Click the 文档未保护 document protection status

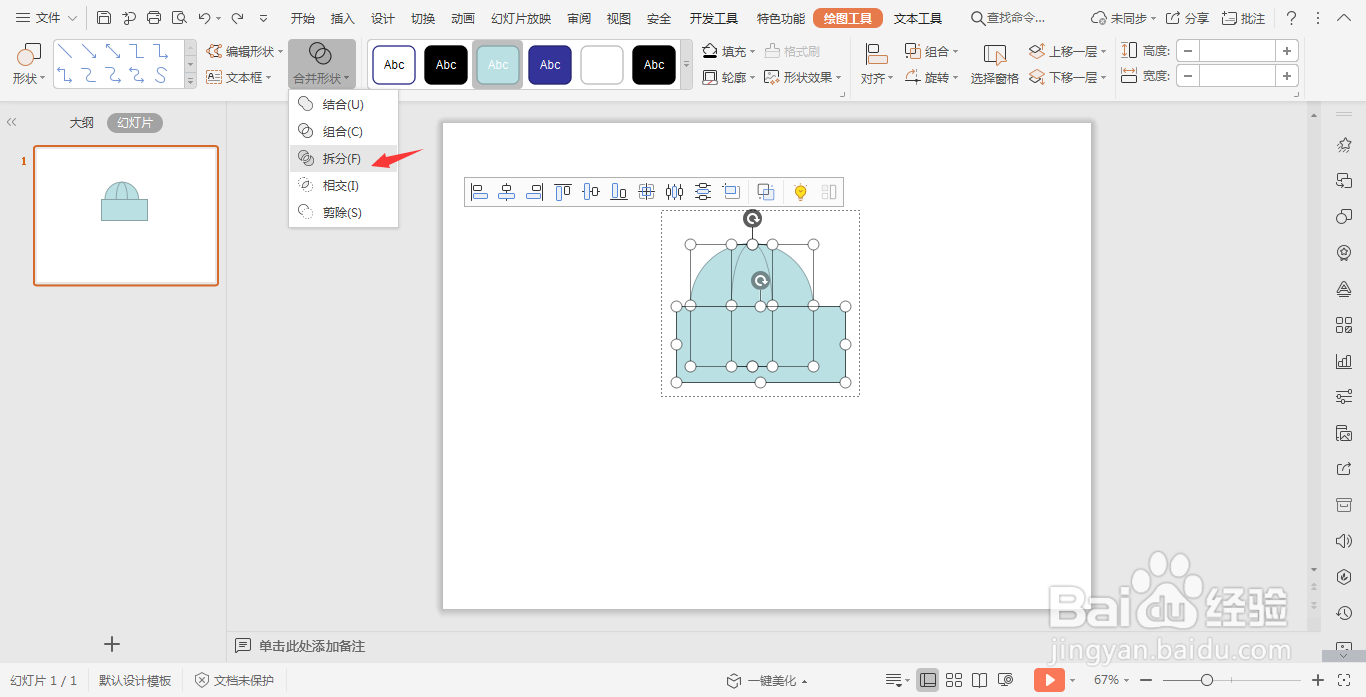(x=234, y=680)
